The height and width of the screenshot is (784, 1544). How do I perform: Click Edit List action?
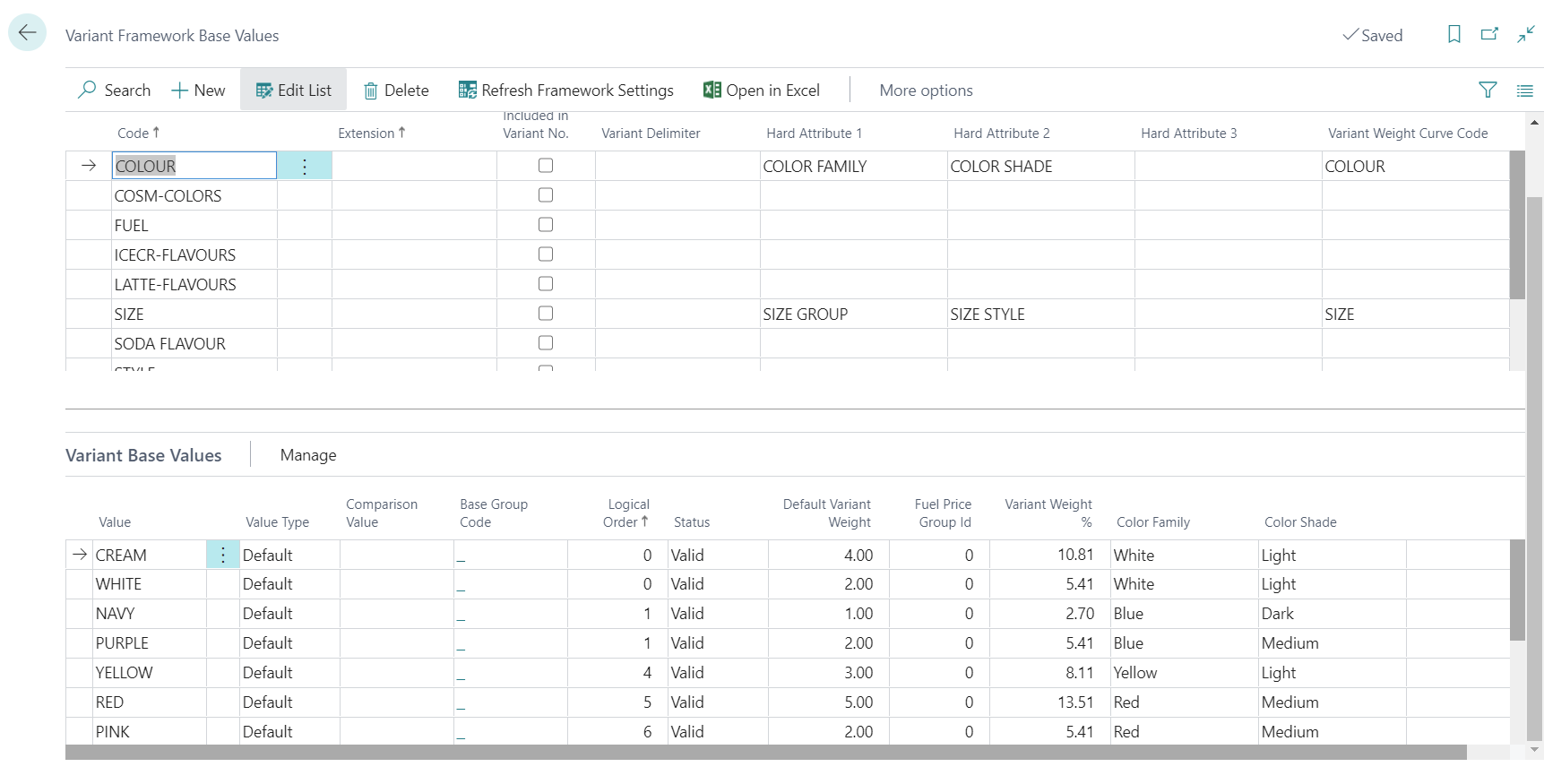[293, 90]
